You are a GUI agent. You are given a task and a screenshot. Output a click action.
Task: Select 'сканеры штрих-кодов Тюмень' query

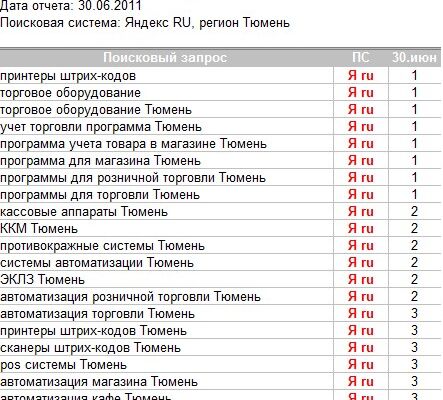click(x=90, y=347)
